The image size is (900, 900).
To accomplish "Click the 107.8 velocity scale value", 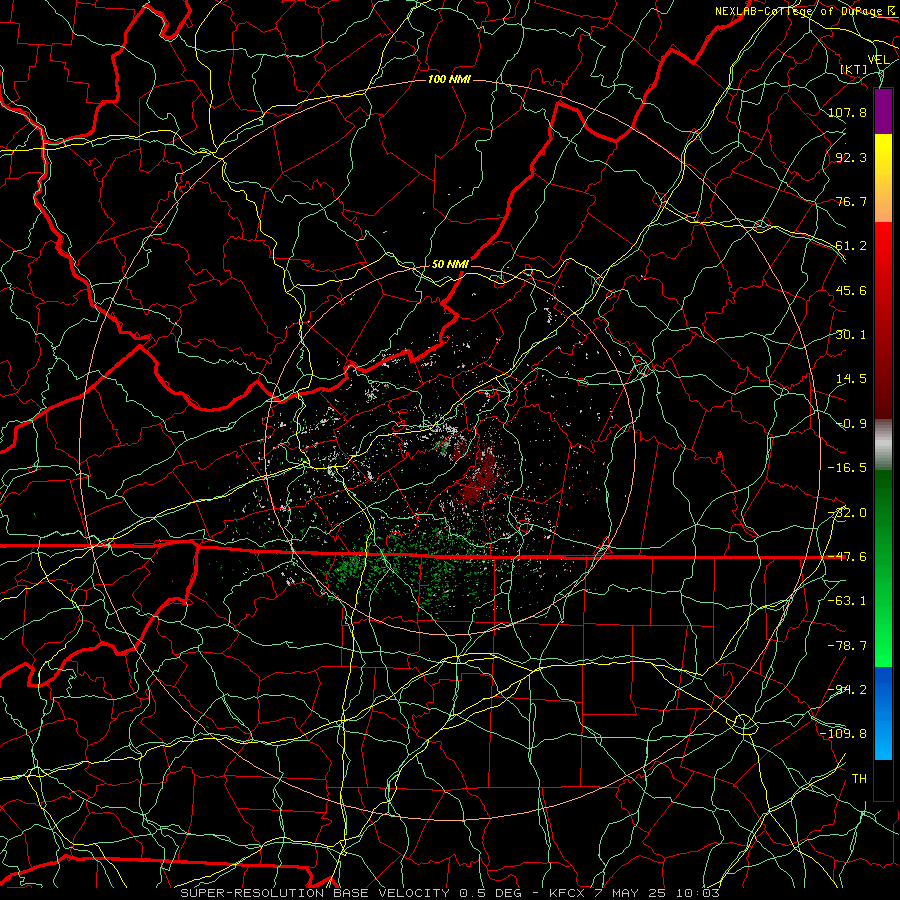I will (x=847, y=112).
